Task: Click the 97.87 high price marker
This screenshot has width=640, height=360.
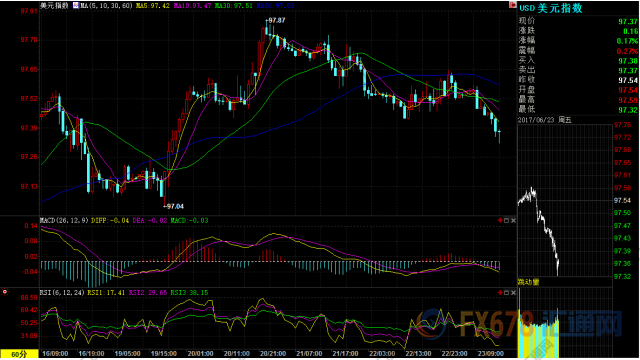Action: pos(276,20)
